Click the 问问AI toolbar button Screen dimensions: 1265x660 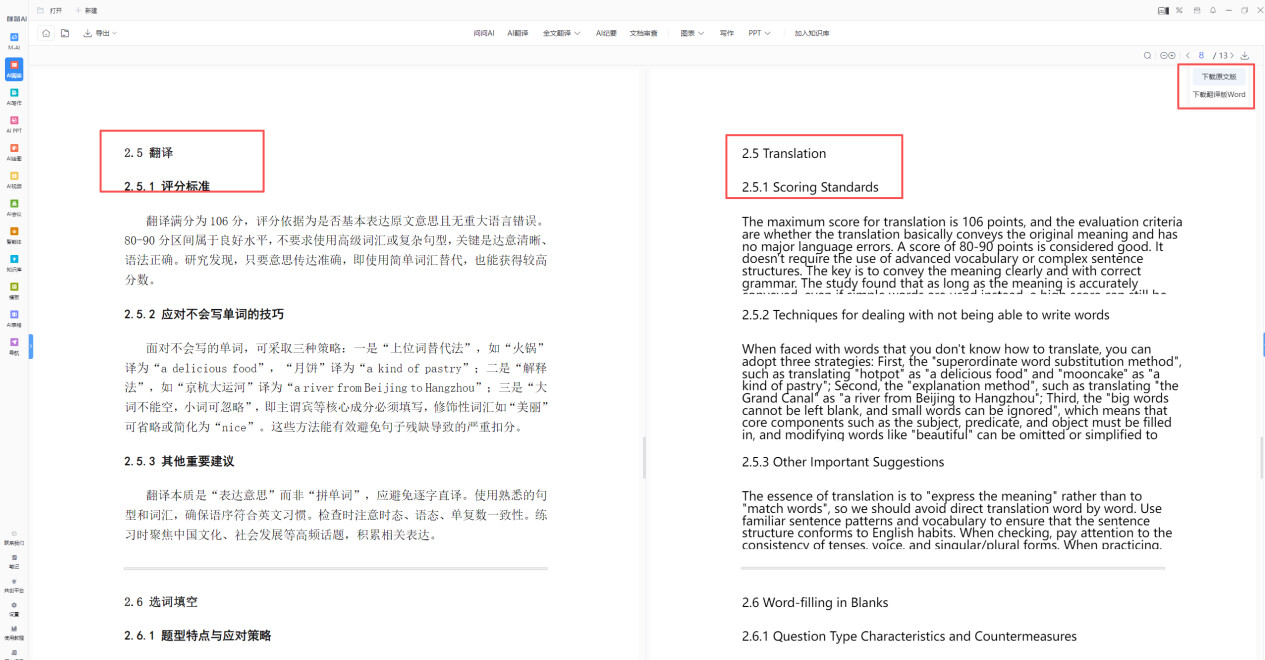click(484, 33)
